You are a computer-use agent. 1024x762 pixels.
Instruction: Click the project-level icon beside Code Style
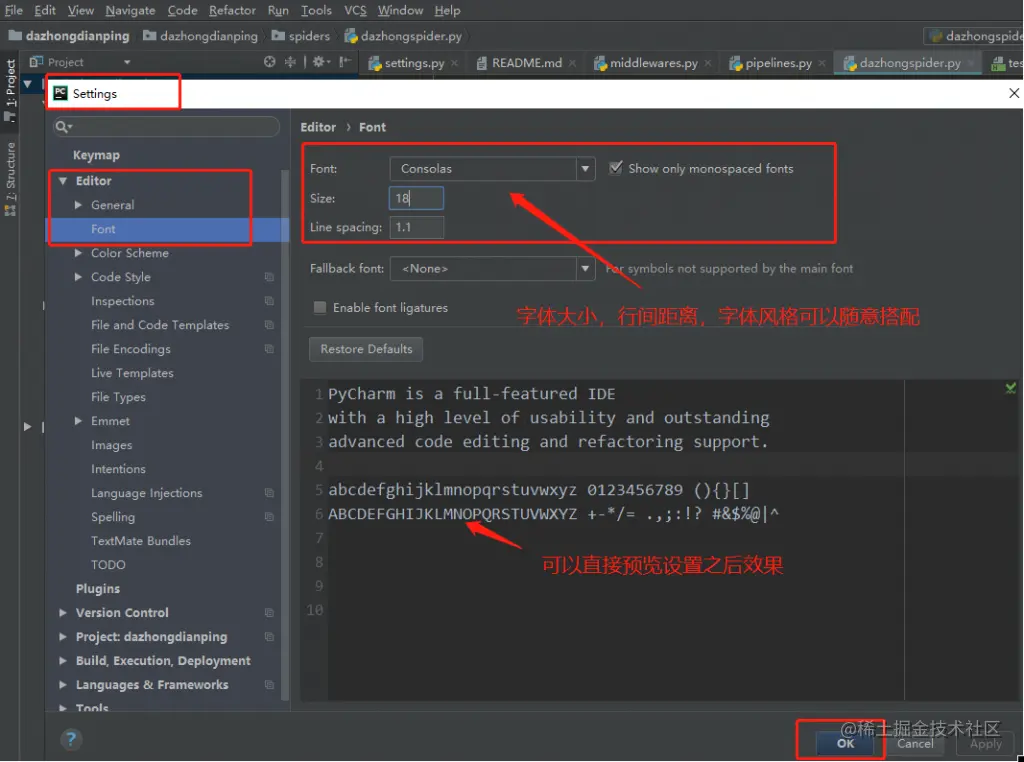(x=269, y=277)
